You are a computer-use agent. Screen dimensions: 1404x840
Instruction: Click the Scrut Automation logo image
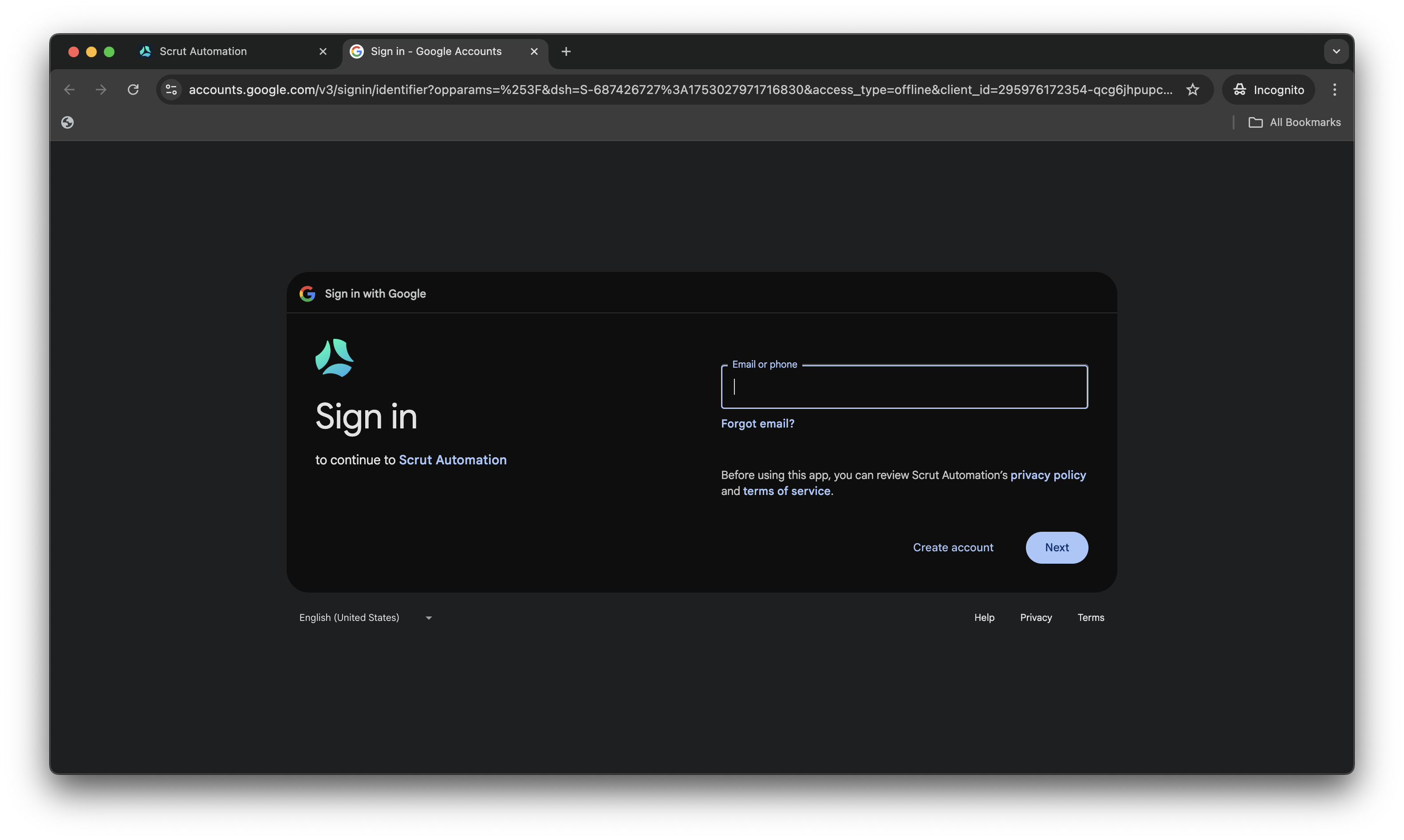[x=334, y=358]
